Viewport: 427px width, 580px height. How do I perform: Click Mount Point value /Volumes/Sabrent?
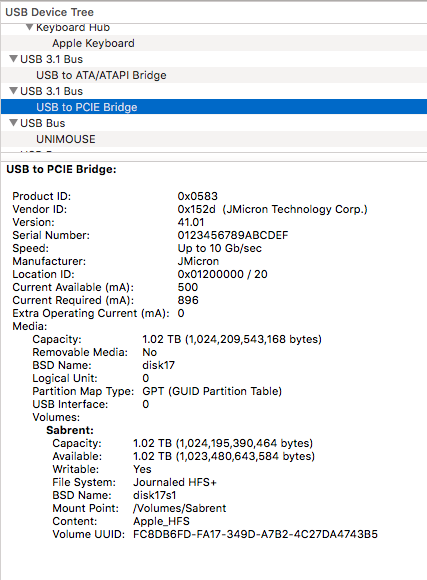(x=179, y=508)
